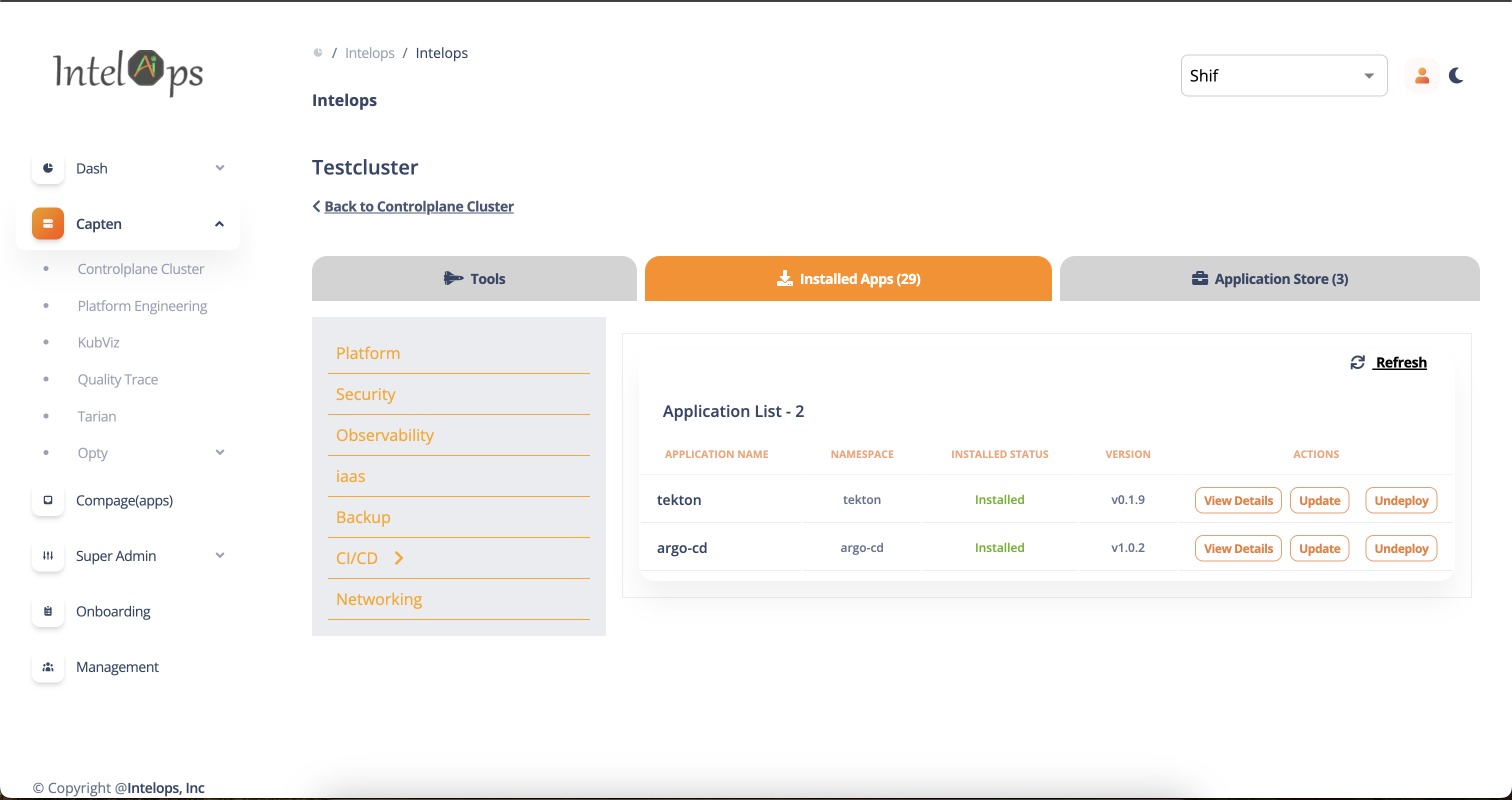This screenshot has height=800, width=1512.
Task: Toggle dark mode moon icon
Action: pos(1456,75)
